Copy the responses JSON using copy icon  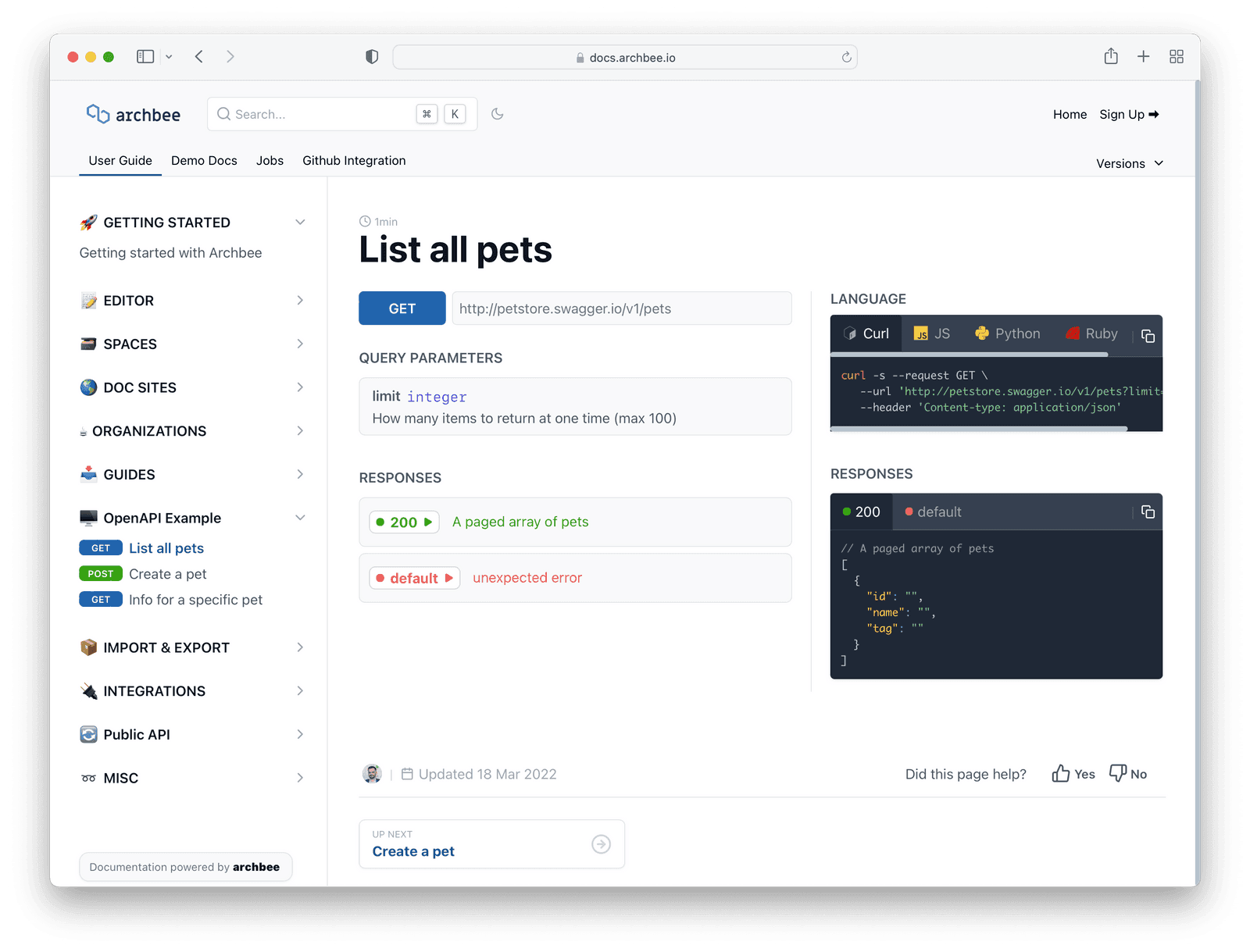1148,512
